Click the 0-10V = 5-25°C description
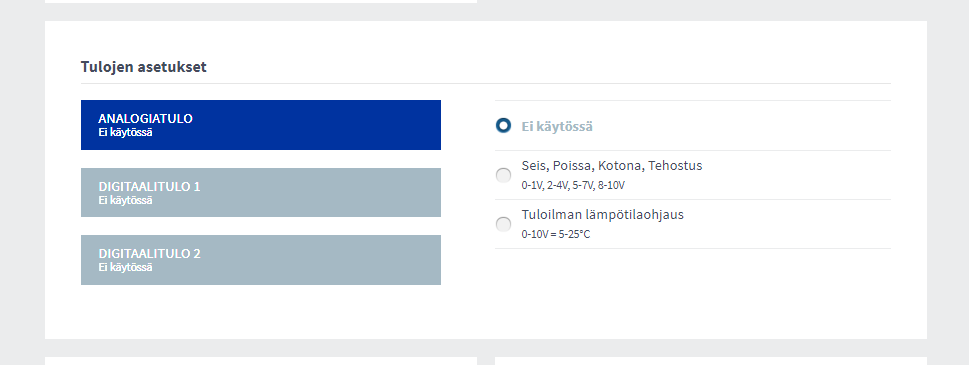This screenshot has height=365, width=969. tap(556, 235)
